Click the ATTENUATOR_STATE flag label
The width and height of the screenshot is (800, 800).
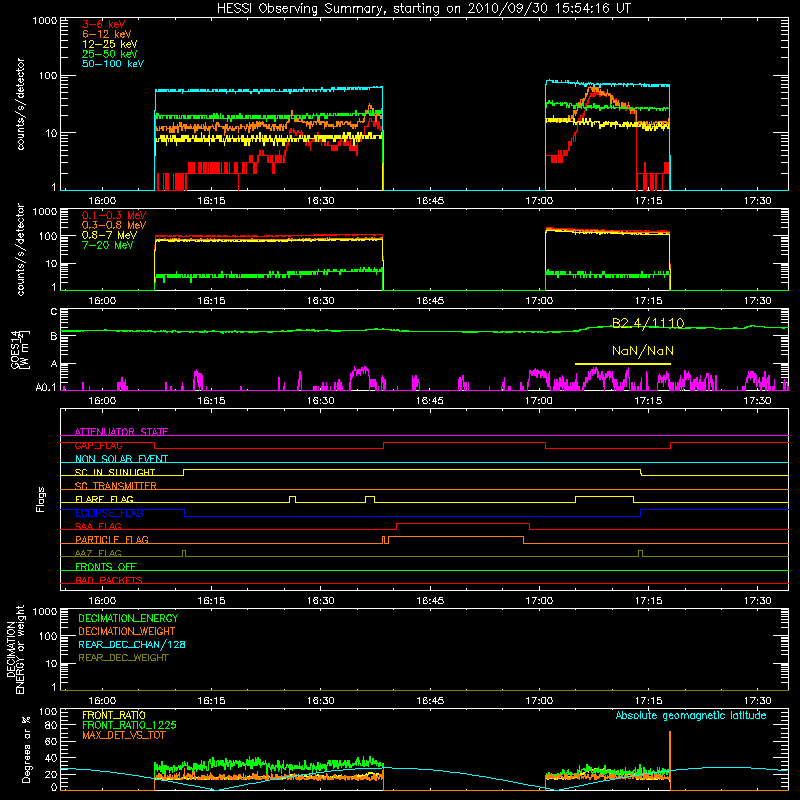tap(121, 432)
